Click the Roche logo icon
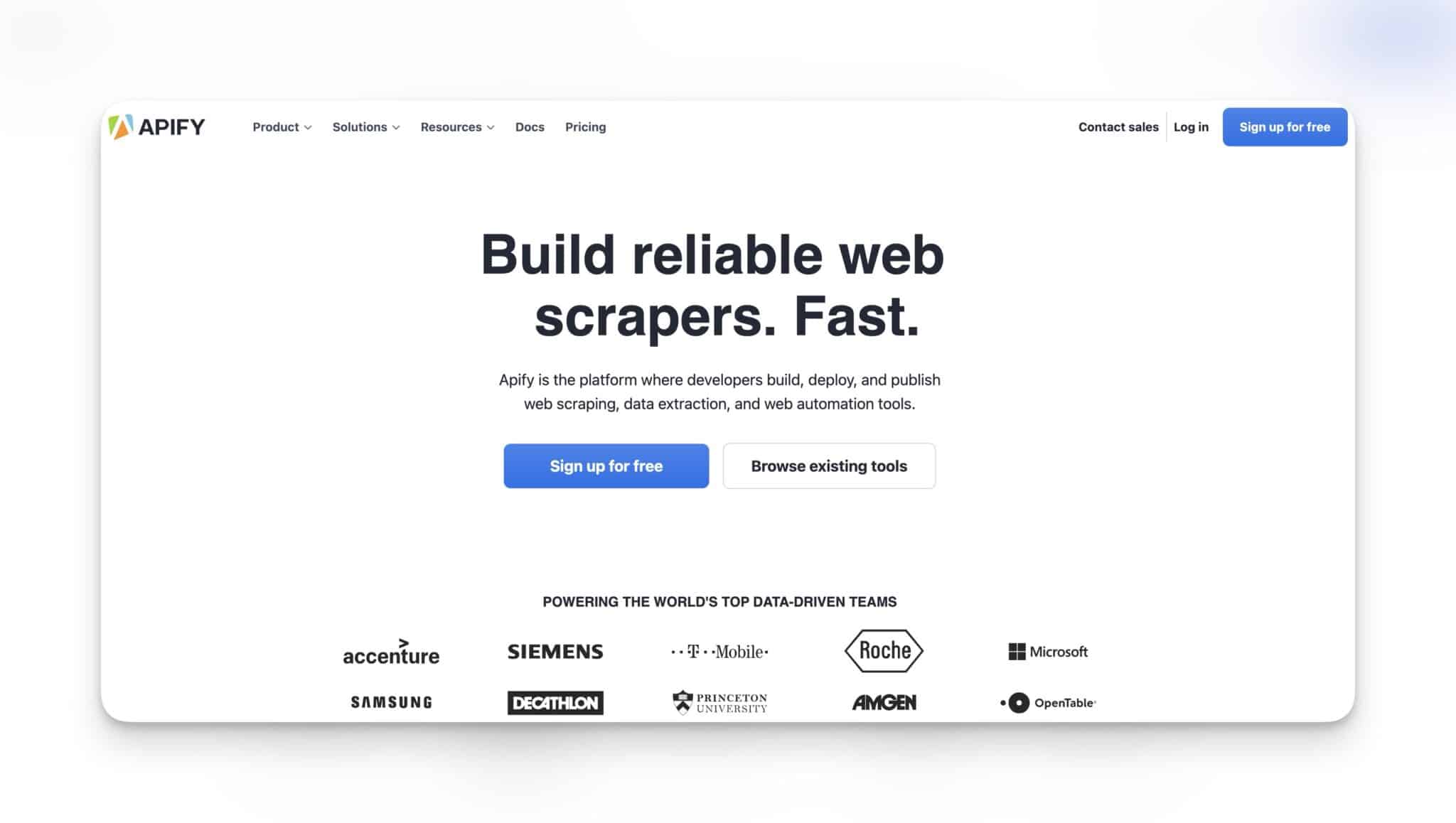This screenshot has height=823, width=1456. pyautogui.click(x=884, y=651)
